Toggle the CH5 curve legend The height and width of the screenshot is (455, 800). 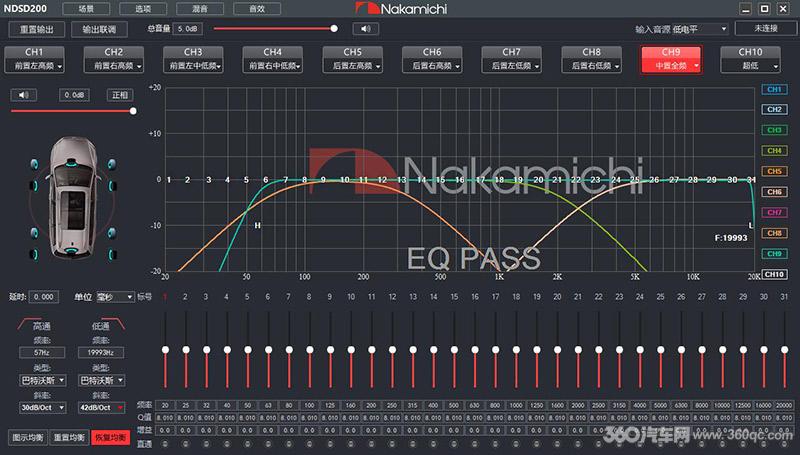(x=774, y=171)
